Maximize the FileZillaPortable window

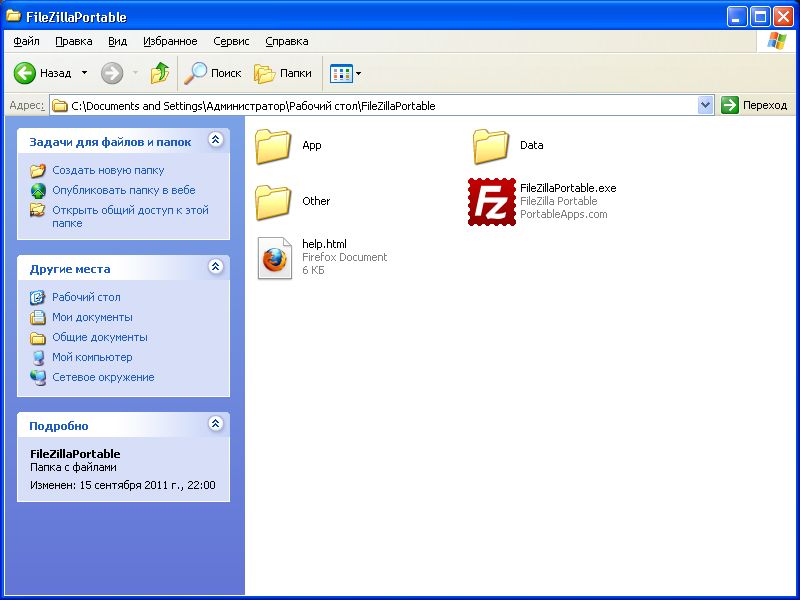point(760,16)
